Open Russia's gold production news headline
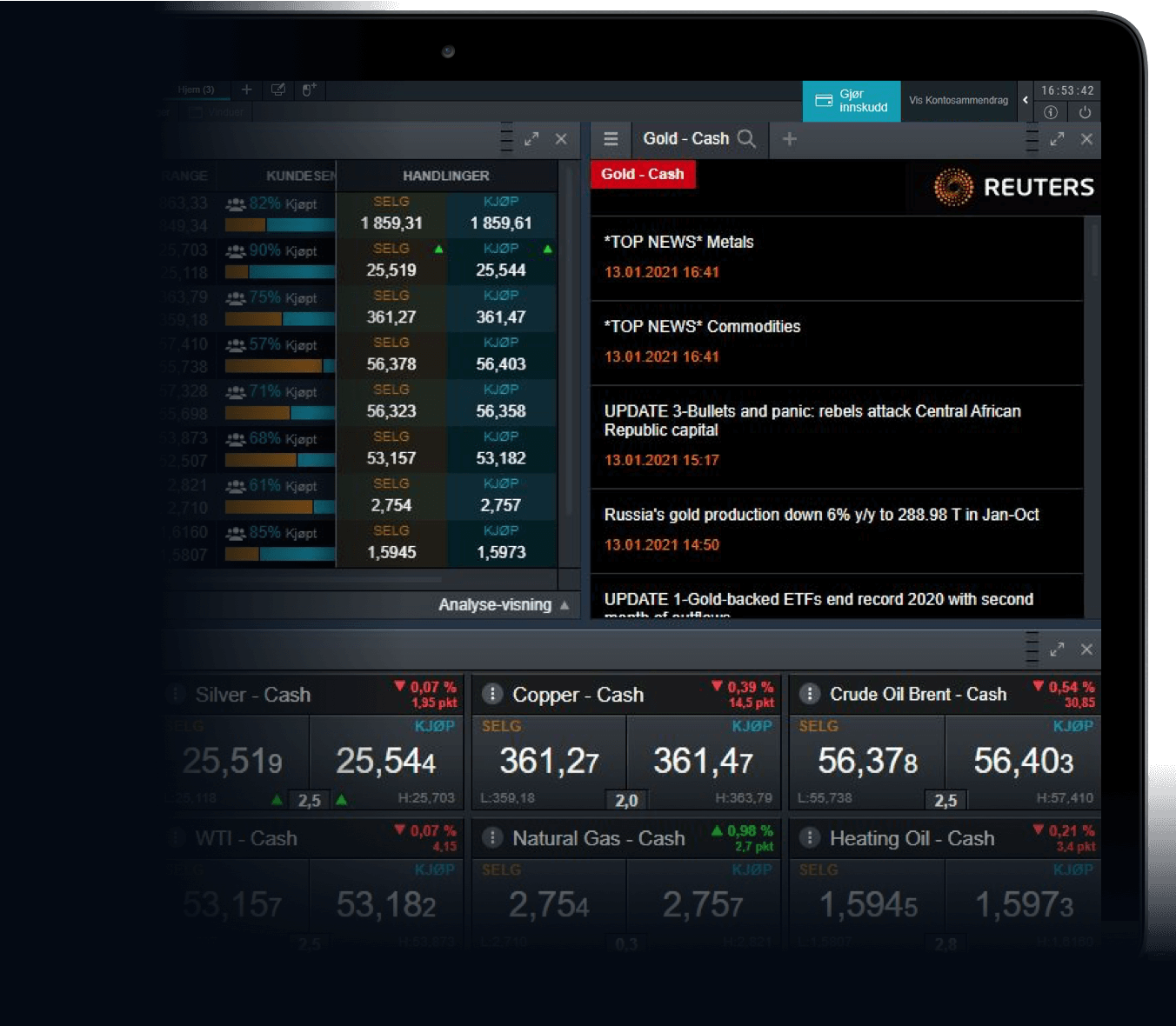Viewport: 1176px width, 1026px height. (x=821, y=515)
